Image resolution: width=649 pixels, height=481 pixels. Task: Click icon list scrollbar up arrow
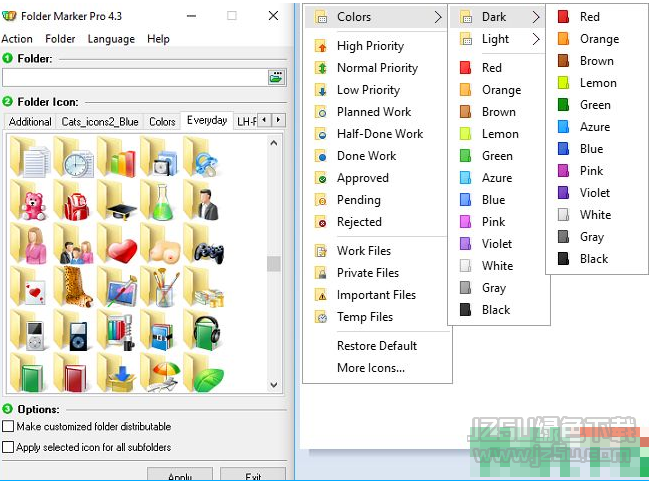(274, 143)
